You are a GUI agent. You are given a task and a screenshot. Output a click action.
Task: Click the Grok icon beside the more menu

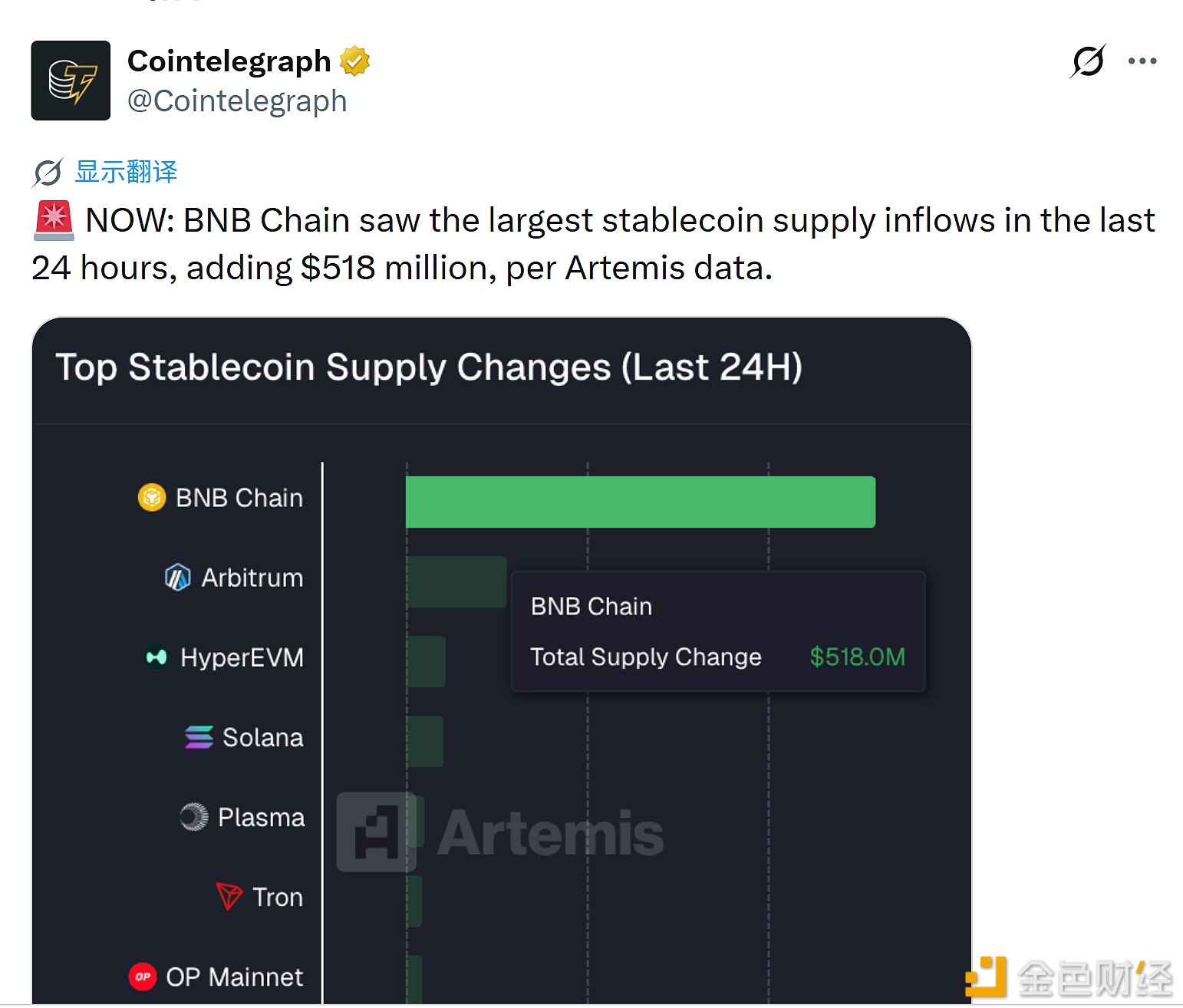click(1088, 61)
